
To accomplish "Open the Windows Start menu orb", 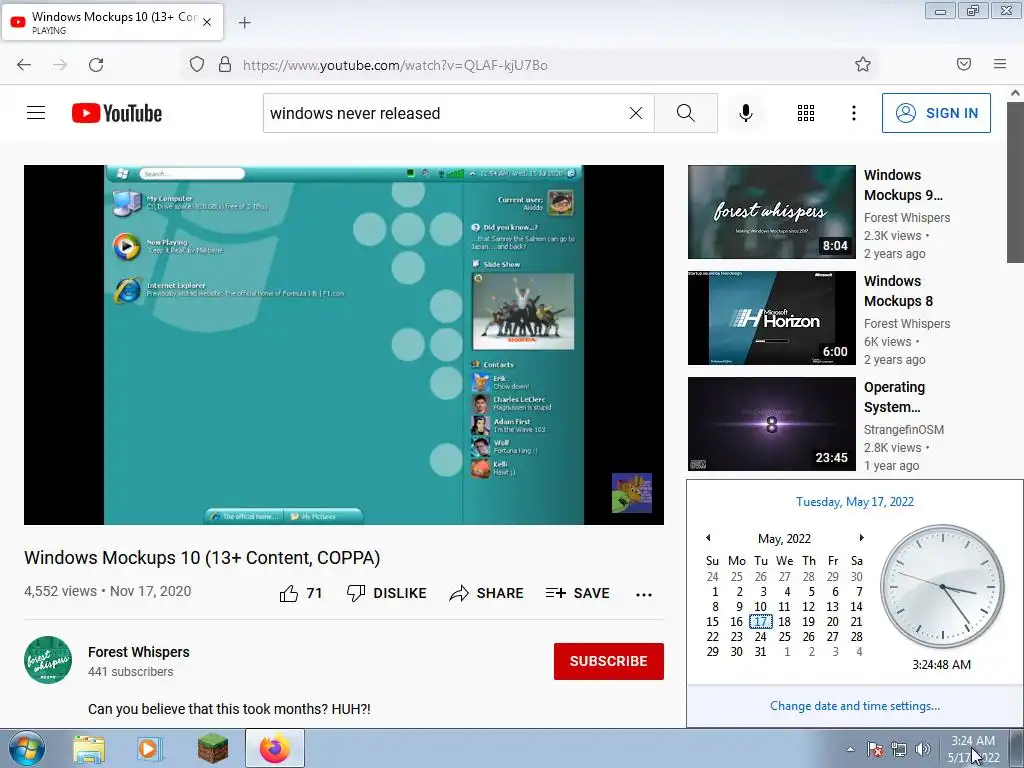I will coord(25,748).
